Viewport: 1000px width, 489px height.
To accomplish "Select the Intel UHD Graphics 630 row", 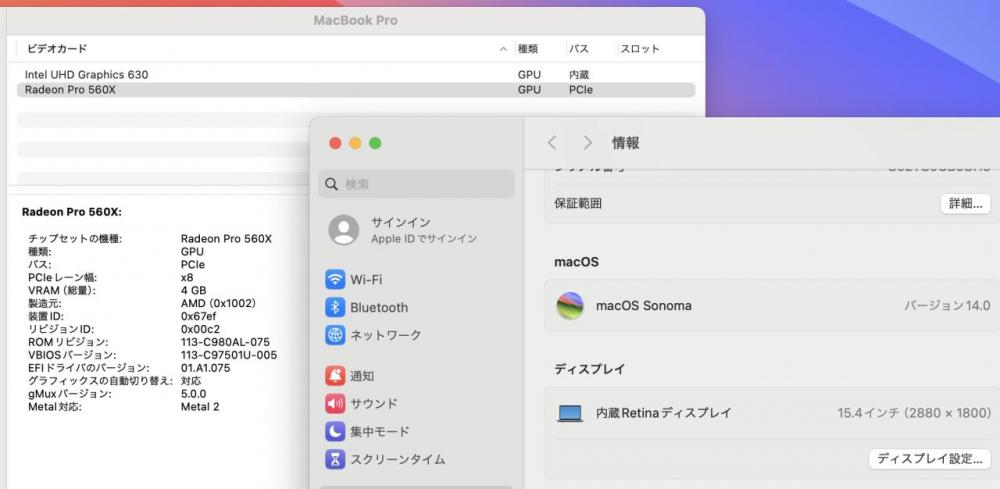I will click(356, 75).
